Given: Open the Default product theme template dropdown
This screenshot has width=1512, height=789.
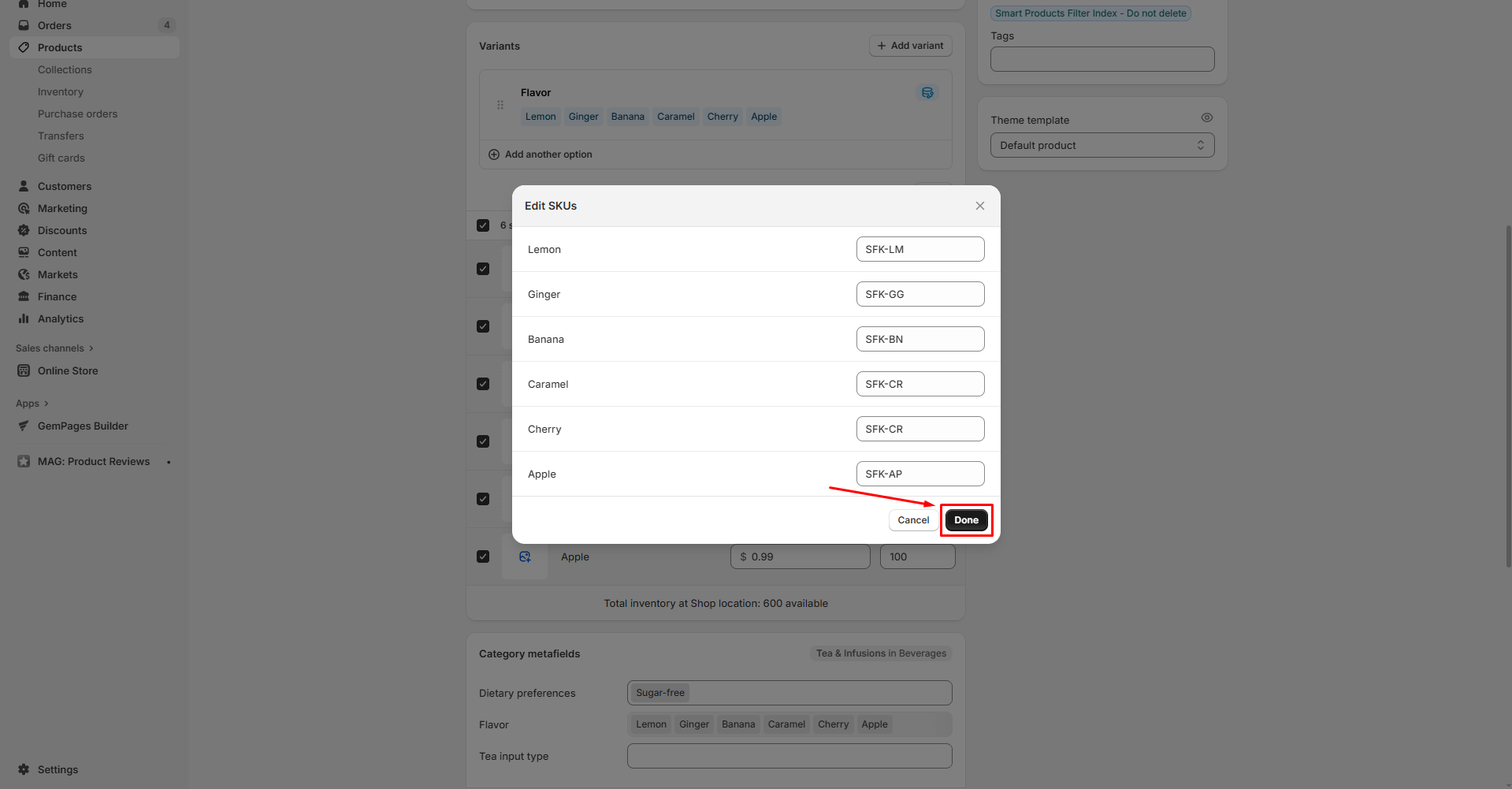Looking at the screenshot, I should (x=1102, y=145).
